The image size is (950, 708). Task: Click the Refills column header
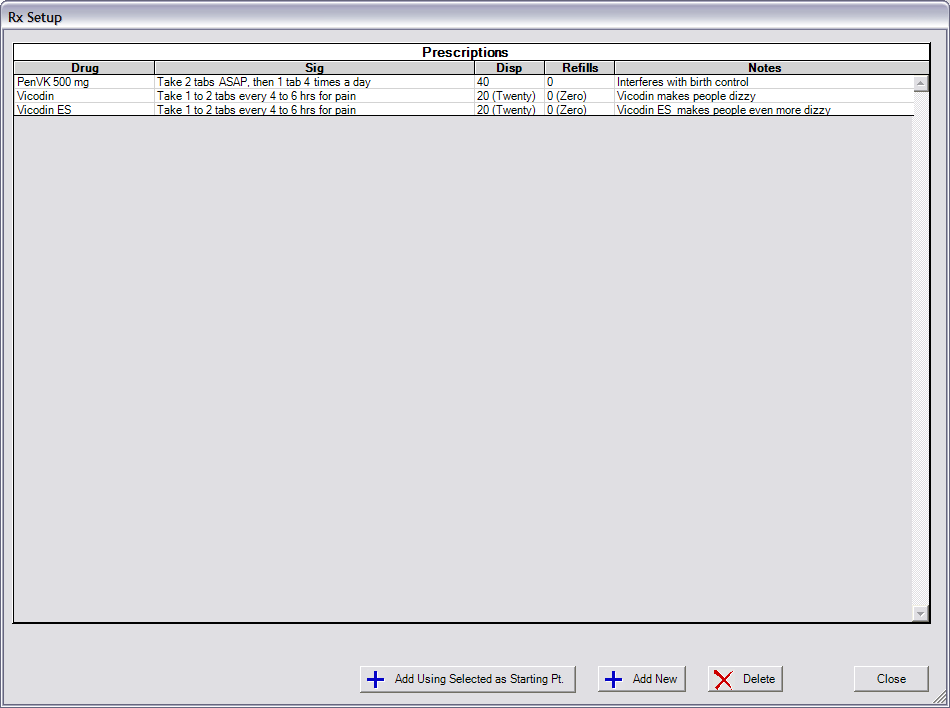click(x=579, y=68)
